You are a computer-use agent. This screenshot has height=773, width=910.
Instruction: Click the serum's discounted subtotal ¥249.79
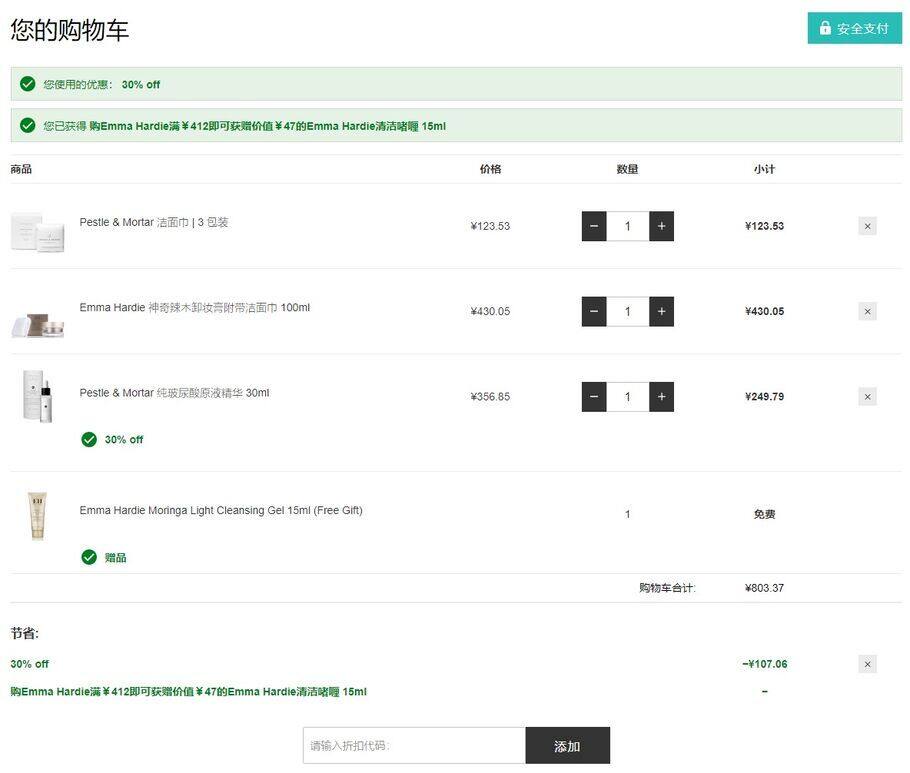coord(764,396)
